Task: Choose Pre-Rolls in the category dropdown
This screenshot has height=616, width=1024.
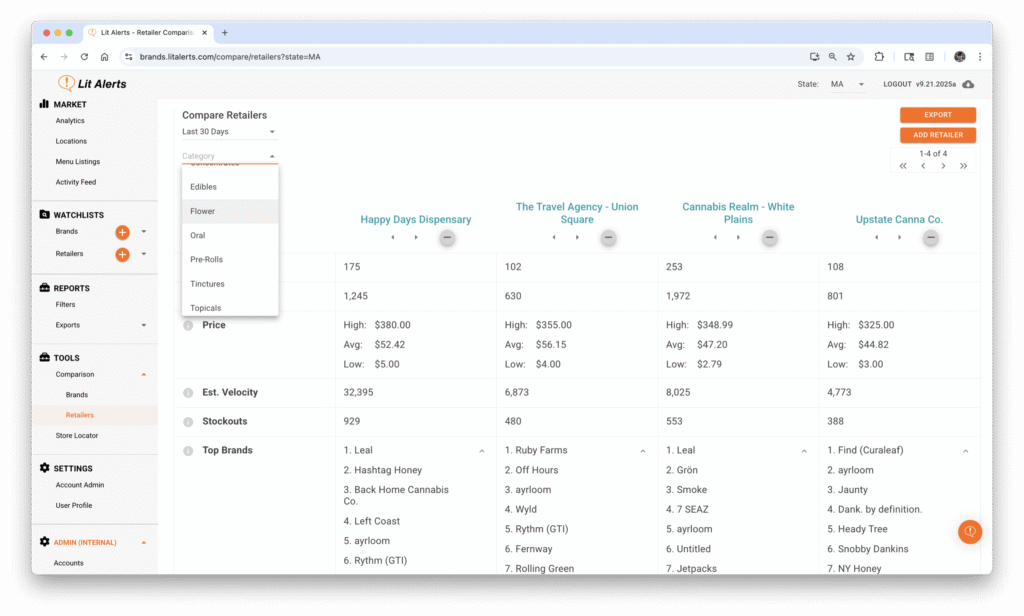Action: coord(206,259)
